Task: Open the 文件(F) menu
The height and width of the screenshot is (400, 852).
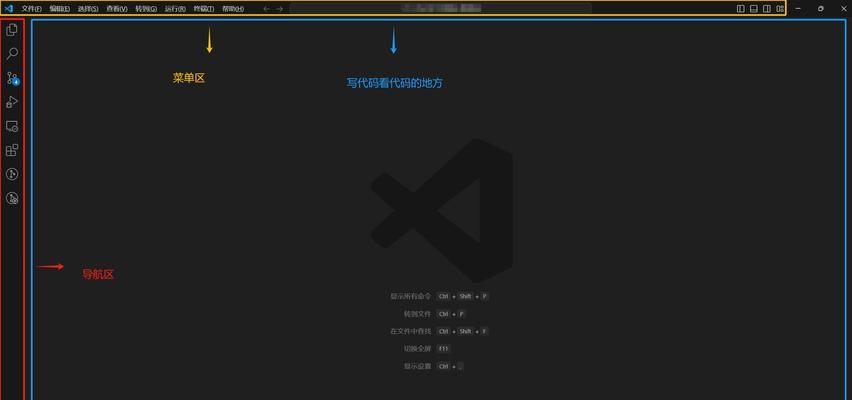Action: pos(32,9)
